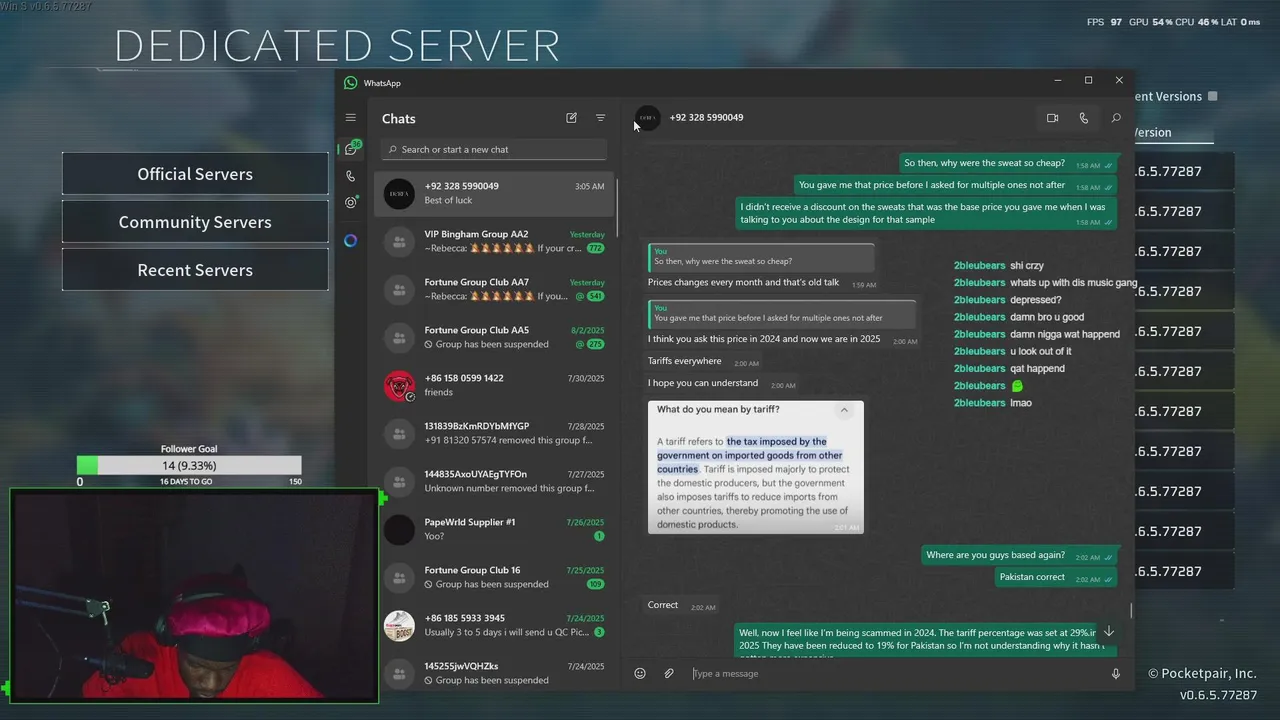Image resolution: width=1280 pixels, height=720 pixels.
Task: Open Recent Servers in the game menu
Action: point(195,270)
